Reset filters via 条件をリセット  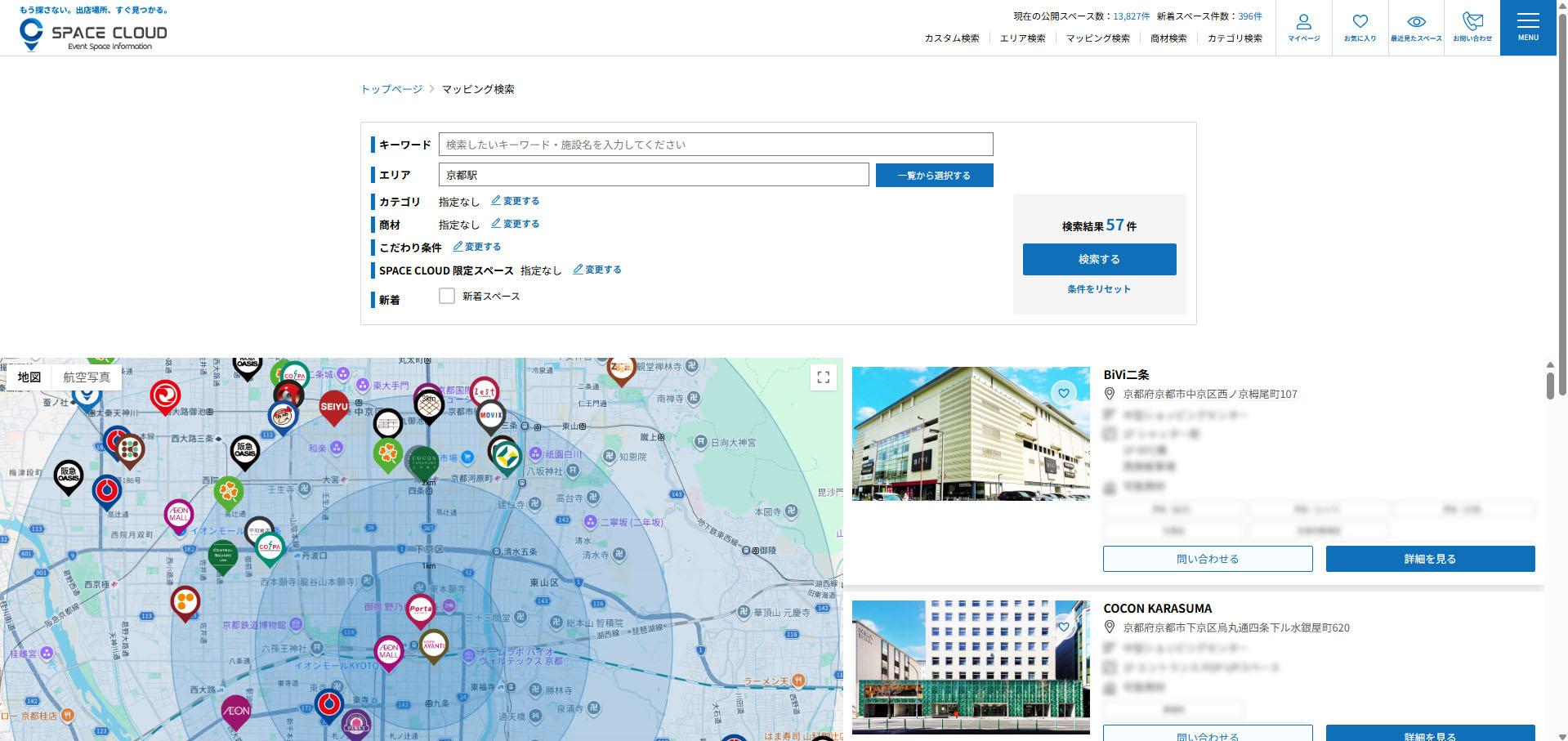(1099, 289)
